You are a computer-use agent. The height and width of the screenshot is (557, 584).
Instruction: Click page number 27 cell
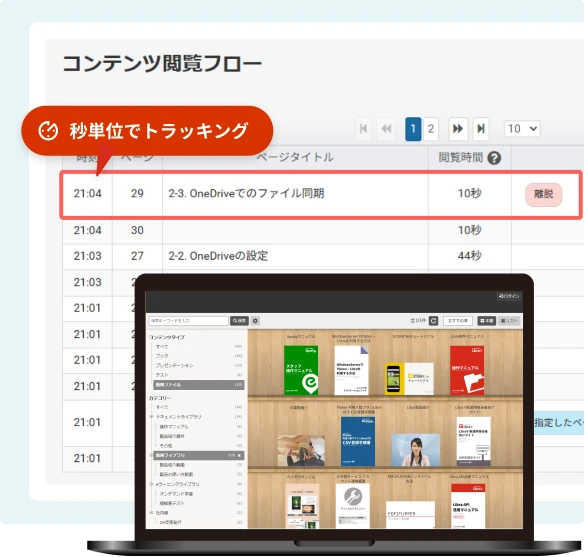click(137, 256)
